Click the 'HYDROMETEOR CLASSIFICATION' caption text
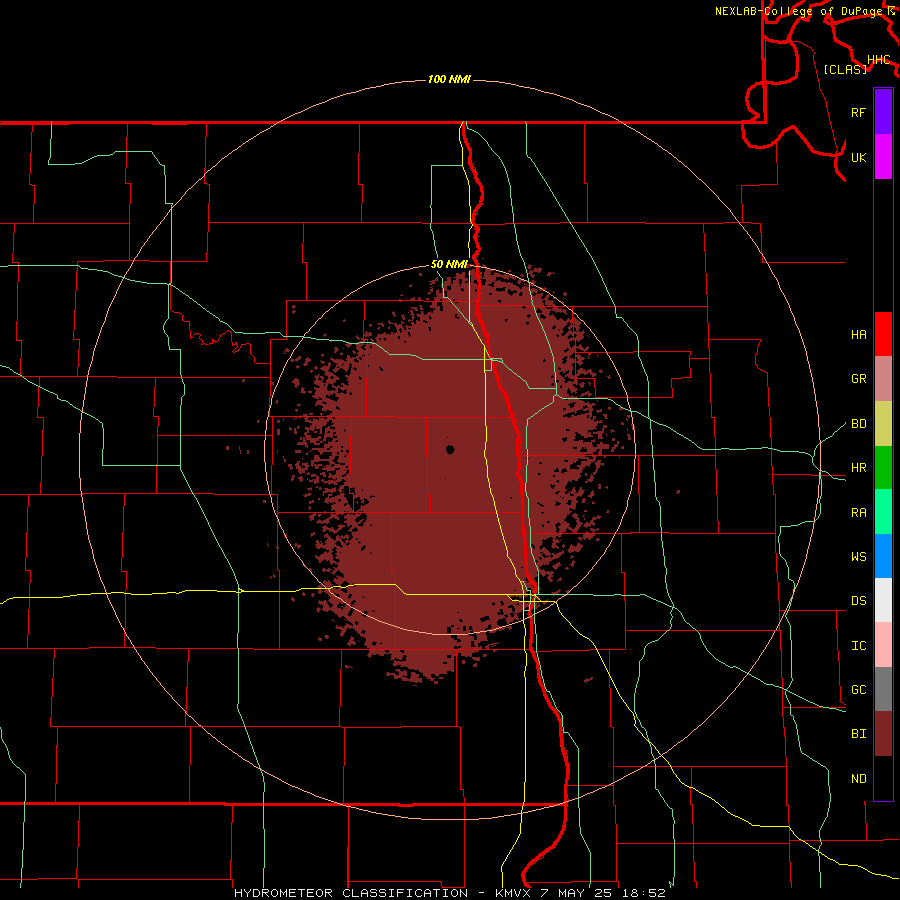900x900 pixels. tap(351, 893)
